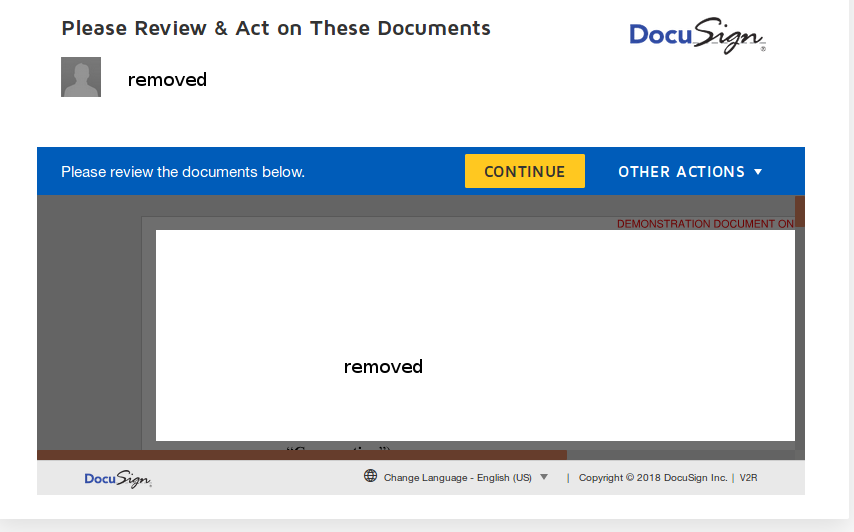
Task: Click the V2R version label in footer
Action: pos(748,478)
